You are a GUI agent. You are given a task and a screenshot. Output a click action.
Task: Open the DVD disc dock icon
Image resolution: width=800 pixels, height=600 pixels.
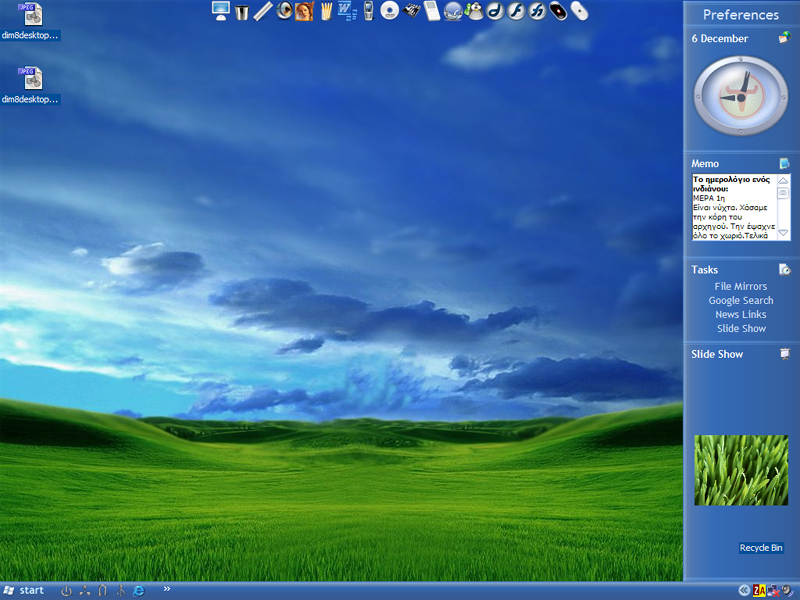[x=389, y=11]
